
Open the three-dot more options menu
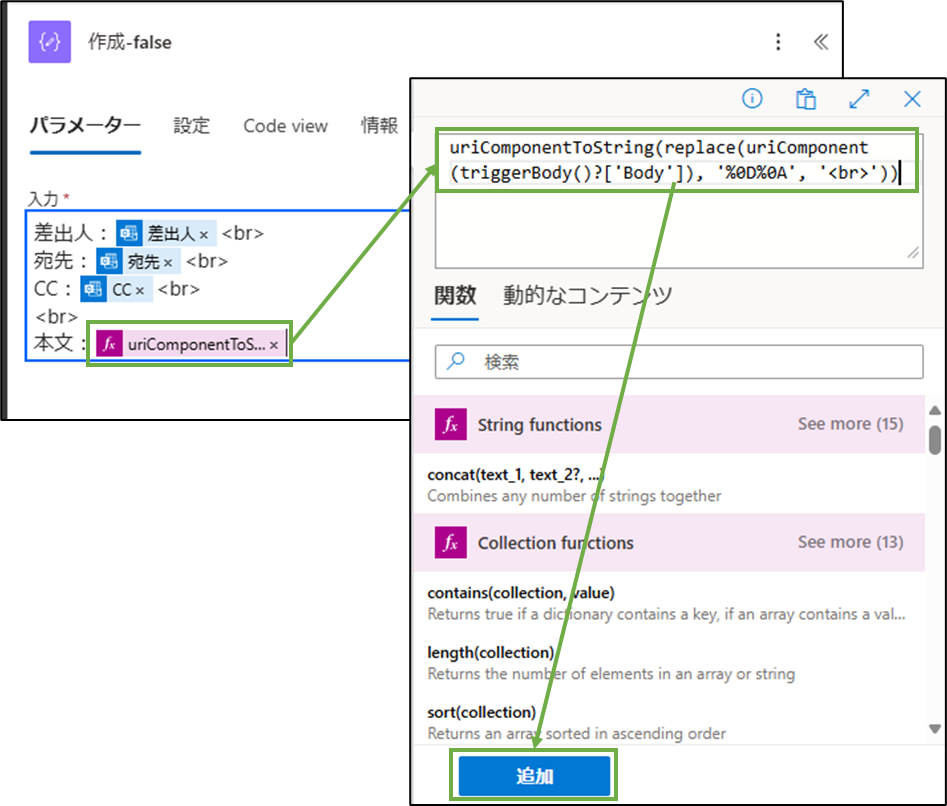778,42
